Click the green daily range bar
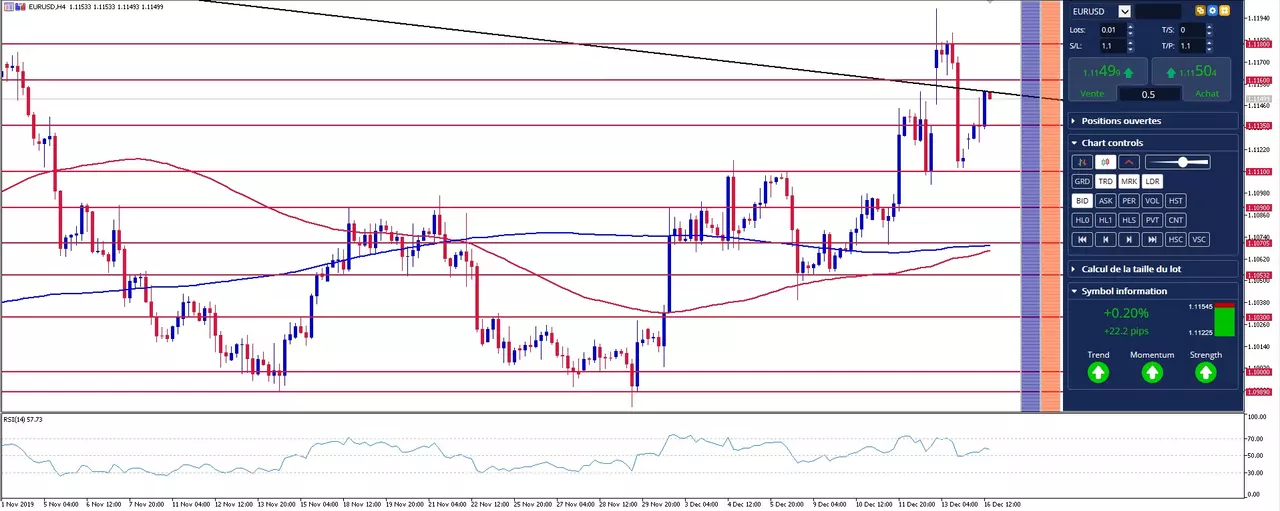Viewport: 1280px width, 511px height. point(1225,321)
